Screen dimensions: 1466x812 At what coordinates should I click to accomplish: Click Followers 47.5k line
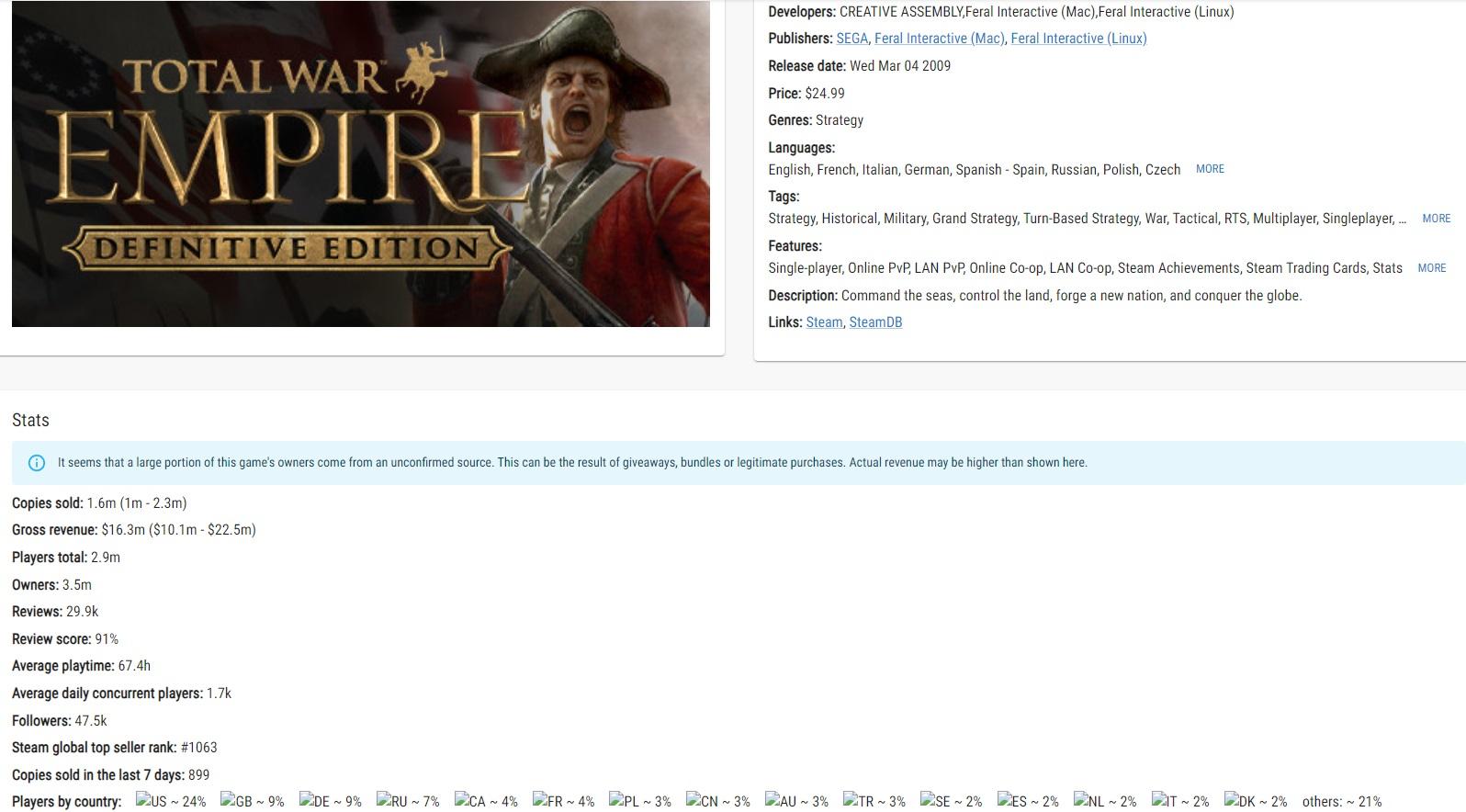(60, 721)
